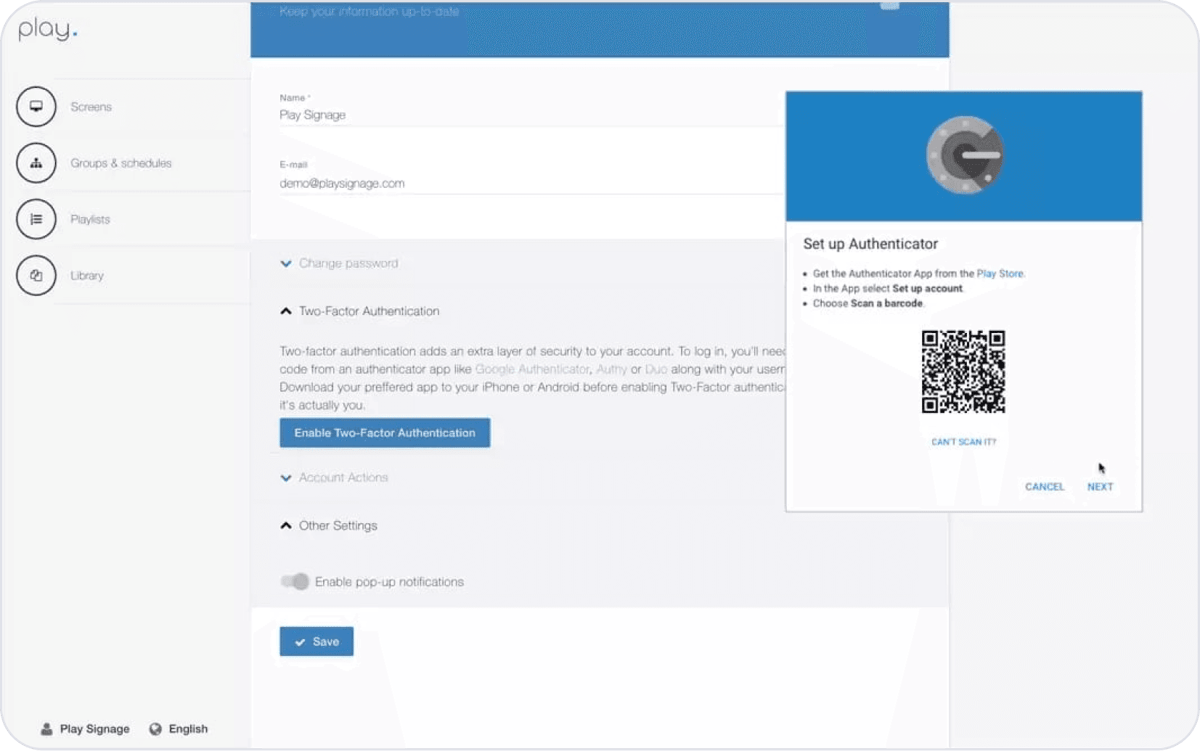Open Play Signage user profile at bottom
Image resolution: width=1200 pixels, height=751 pixels.
(x=85, y=729)
